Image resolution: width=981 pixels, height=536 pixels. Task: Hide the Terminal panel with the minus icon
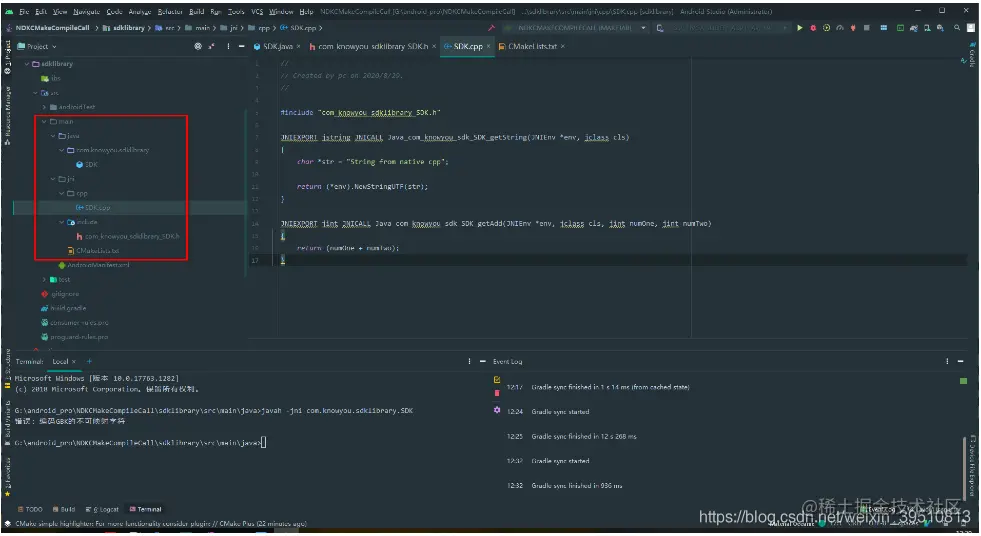[482, 362]
